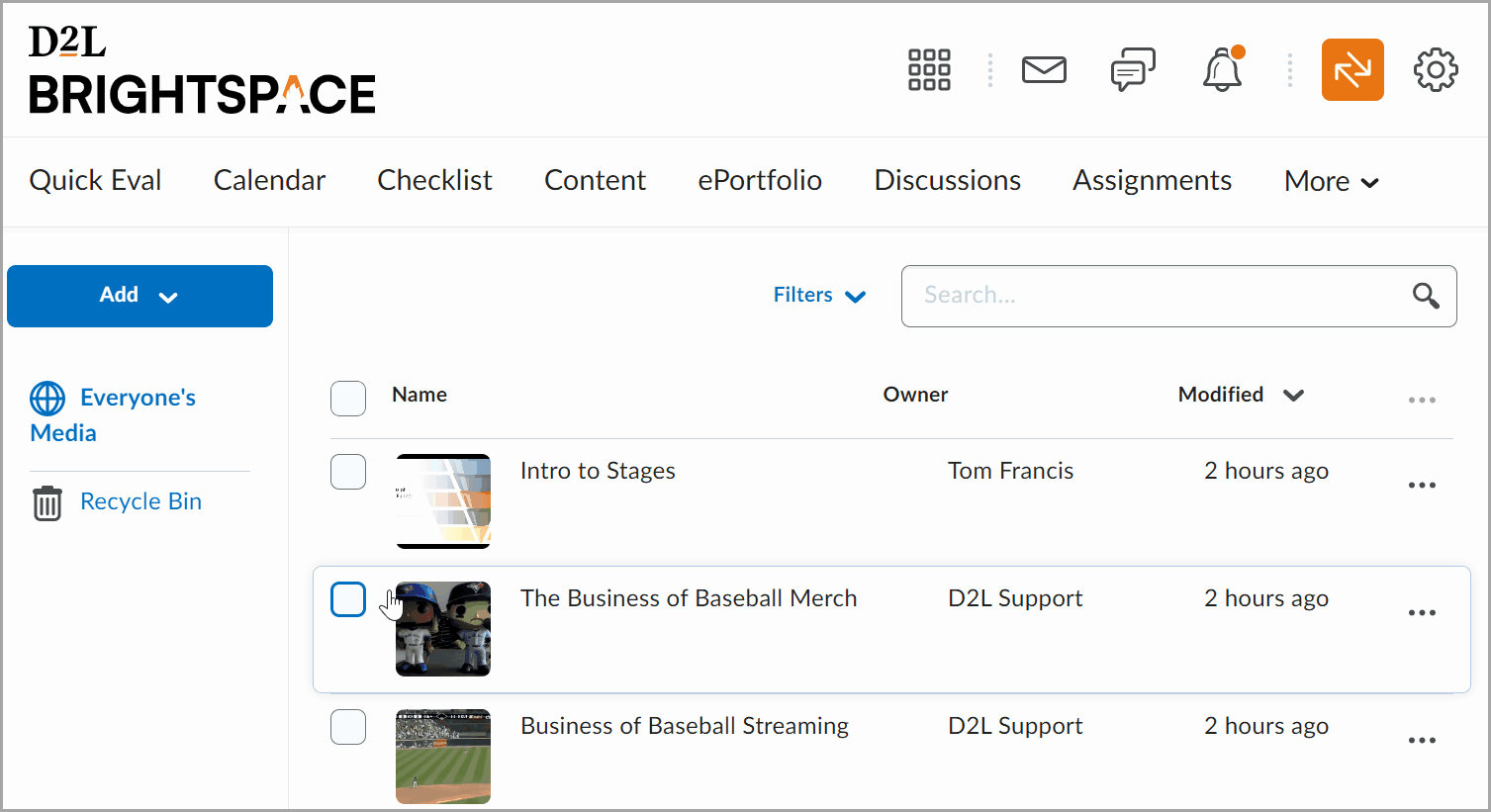The width and height of the screenshot is (1491, 812).
Task: Open the course selector waffle grid icon
Action: click(929, 70)
